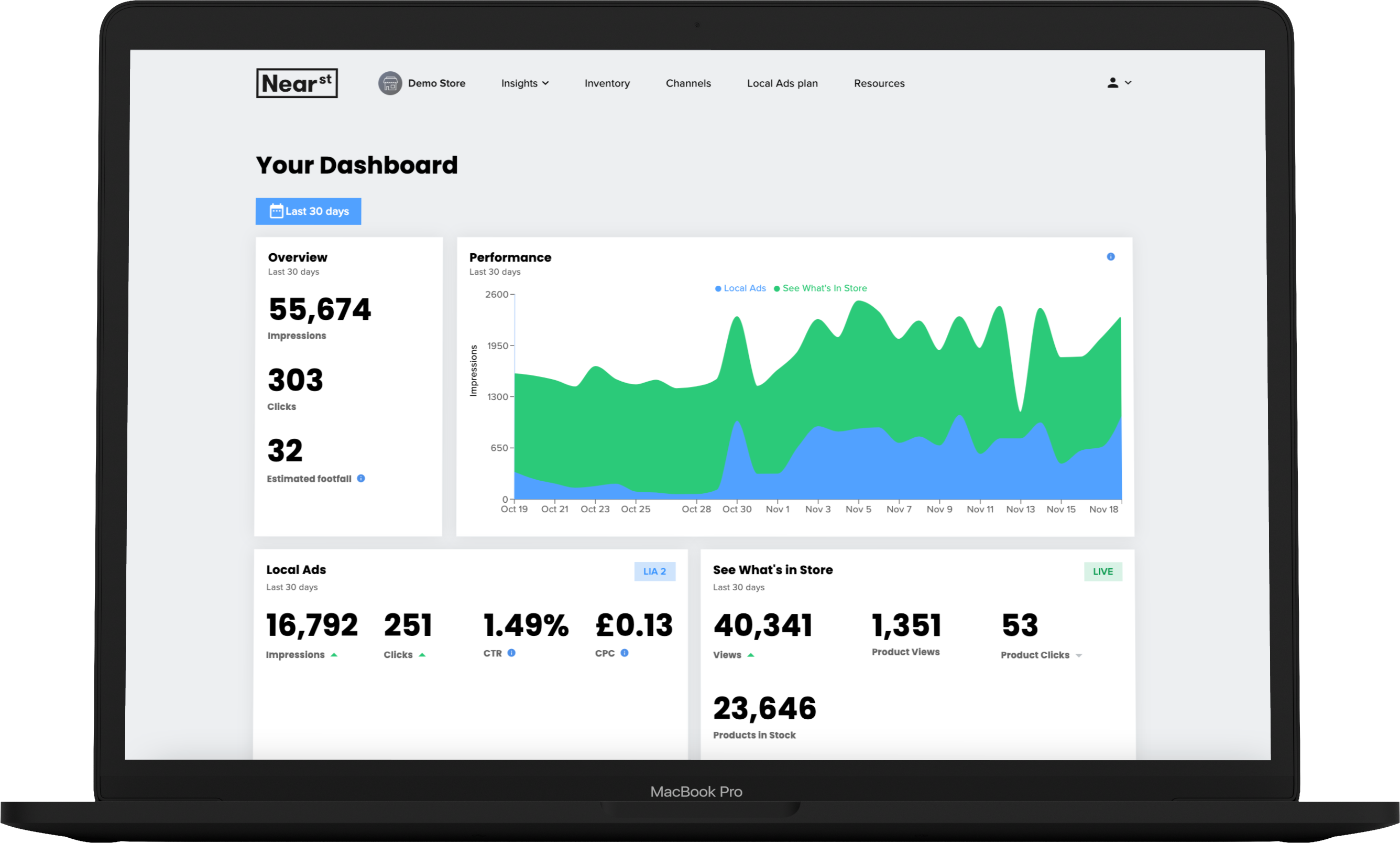Expand the account menu chevron

[1128, 83]
